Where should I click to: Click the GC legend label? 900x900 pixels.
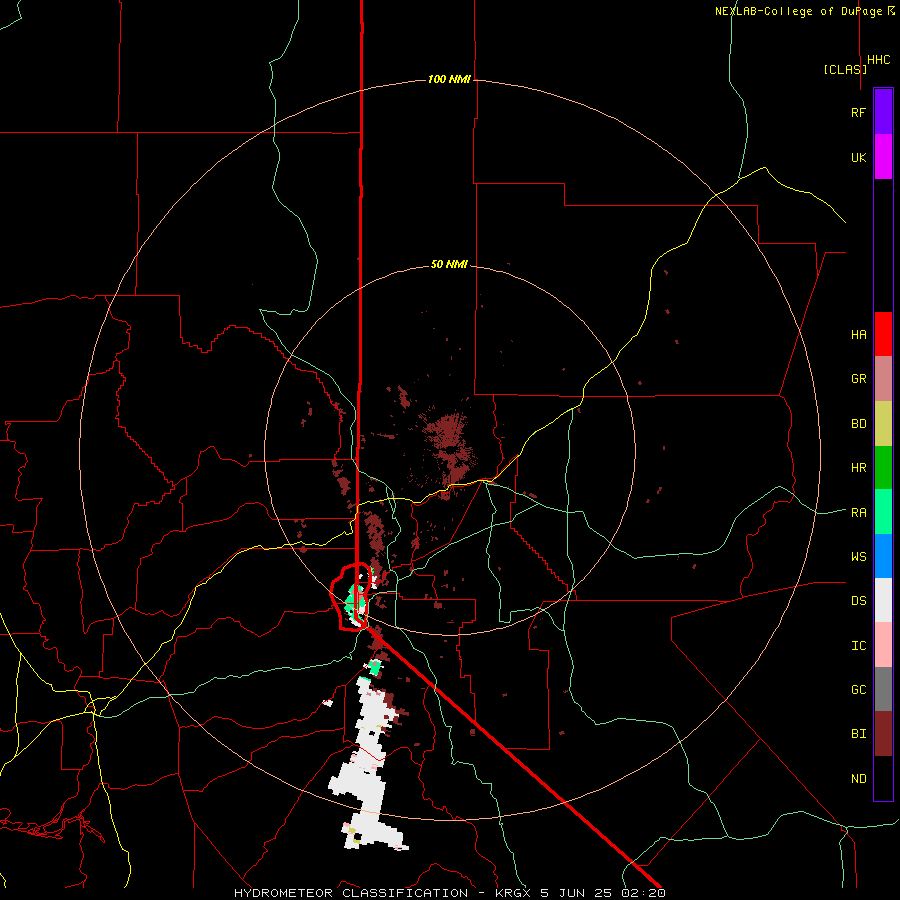tap(858, 690)
